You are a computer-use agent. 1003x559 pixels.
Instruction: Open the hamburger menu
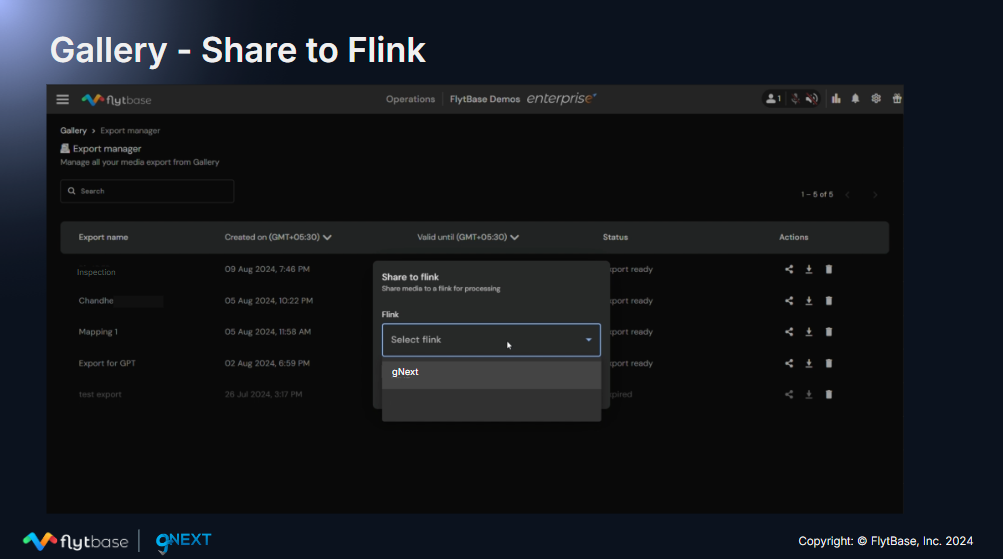click(x=62, y=99)
